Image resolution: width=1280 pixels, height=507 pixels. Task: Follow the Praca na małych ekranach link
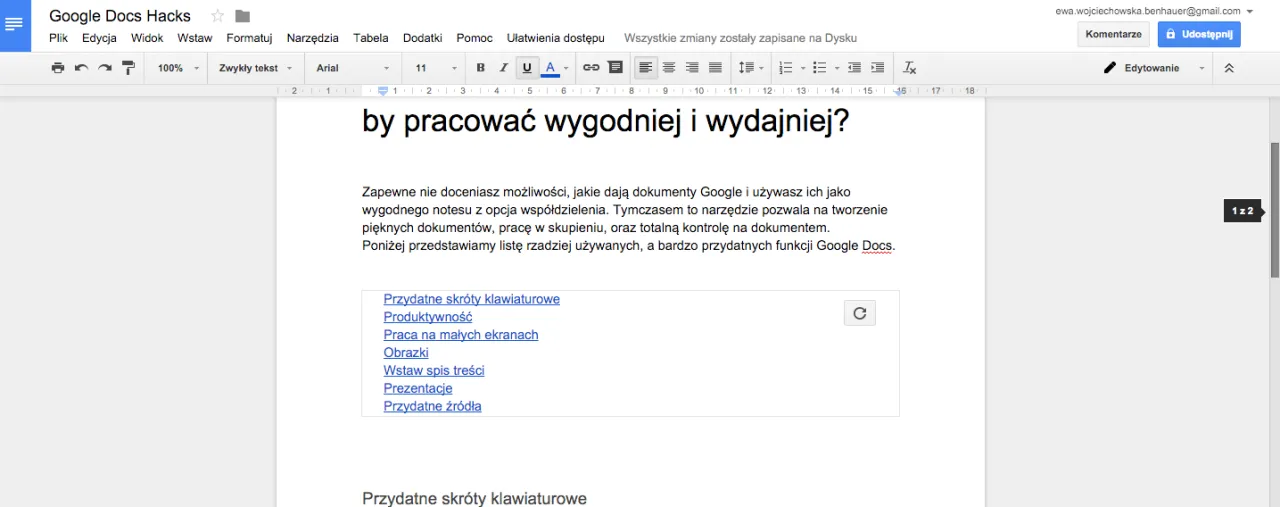(x=461, y=335)
